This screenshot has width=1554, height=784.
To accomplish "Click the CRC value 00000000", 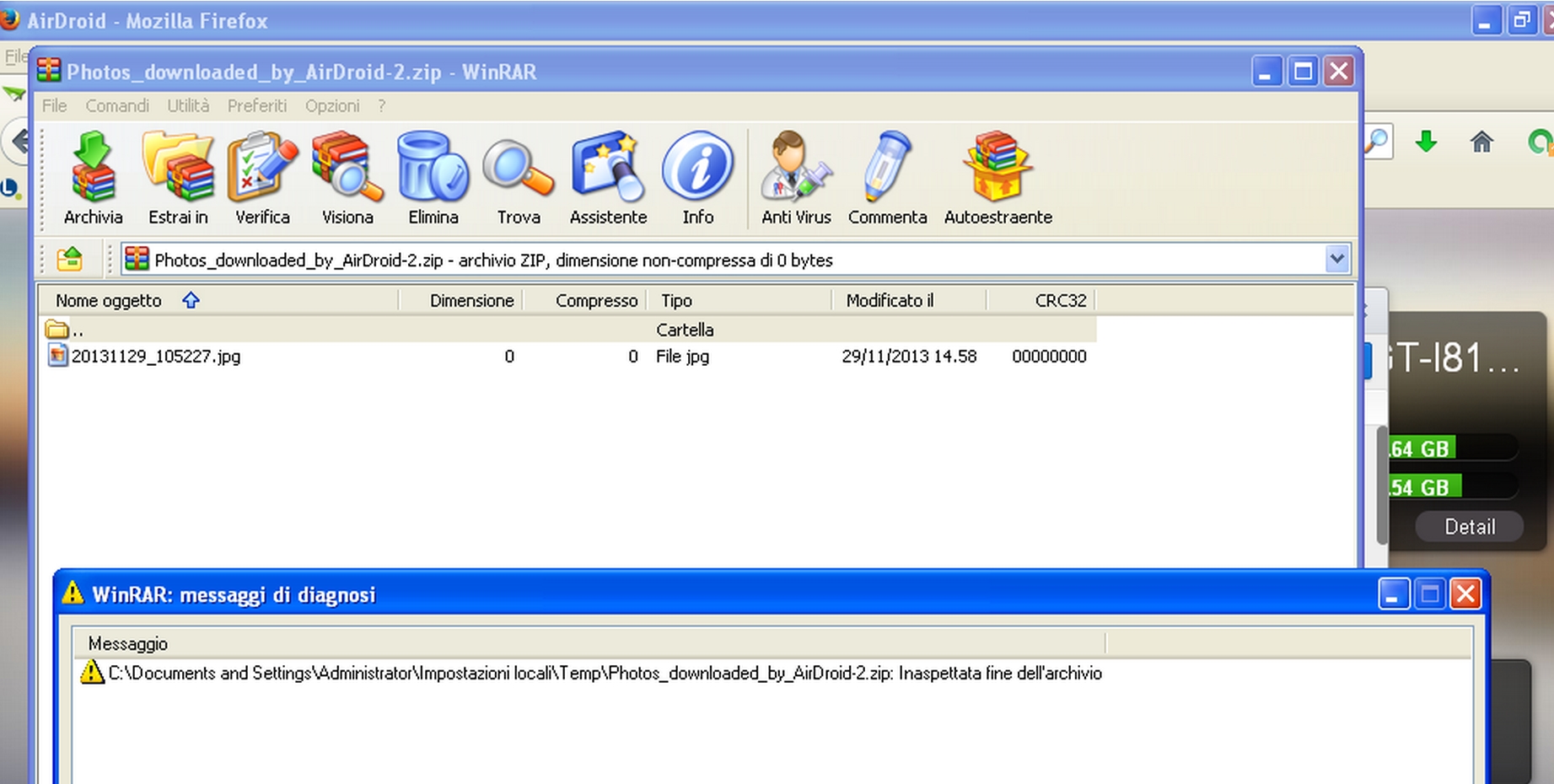I will [x=1049, y=356].
